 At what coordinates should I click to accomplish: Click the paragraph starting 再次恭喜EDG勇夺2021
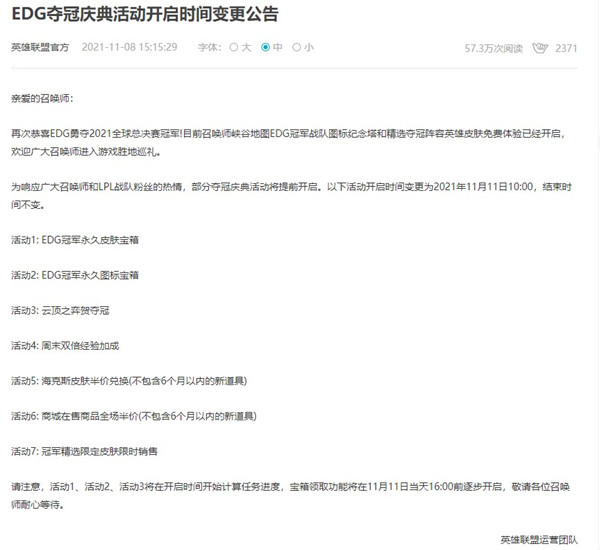click(289, 142)
